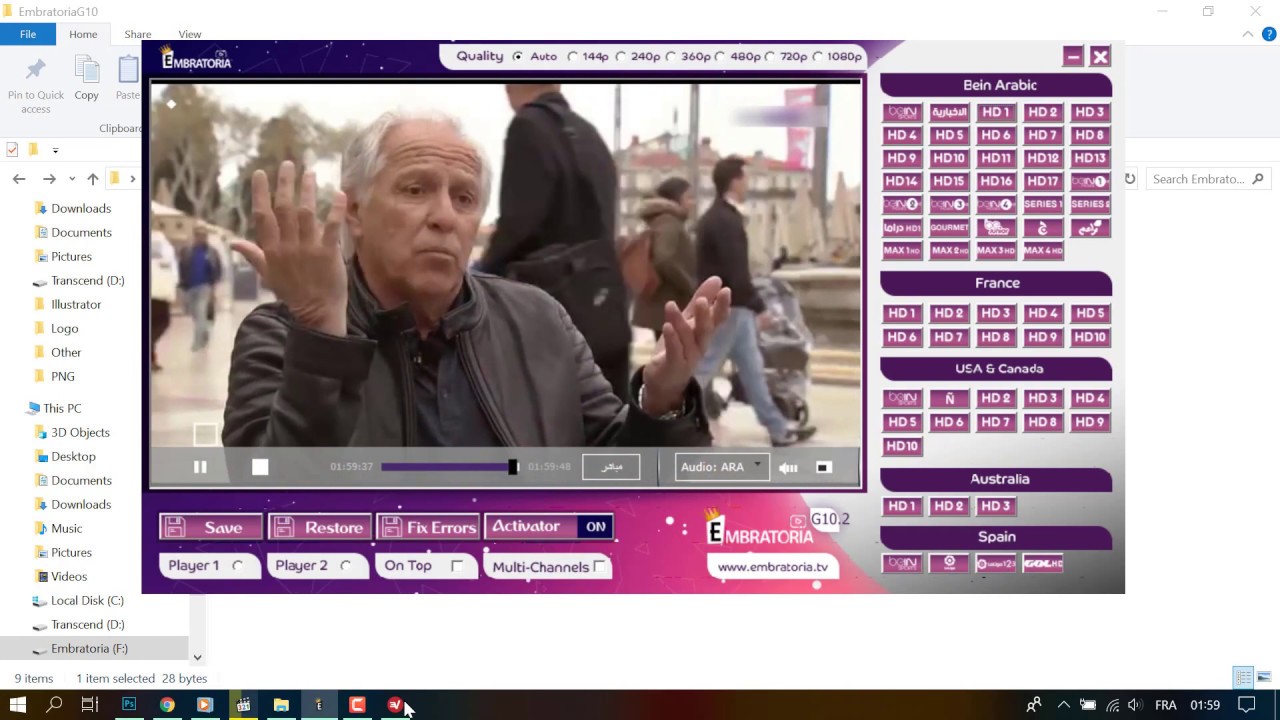The width and height of the screenshot is (1280, 720).
Task: Select Bein Arabic HD 5 channel
Action: pos(949,135)
